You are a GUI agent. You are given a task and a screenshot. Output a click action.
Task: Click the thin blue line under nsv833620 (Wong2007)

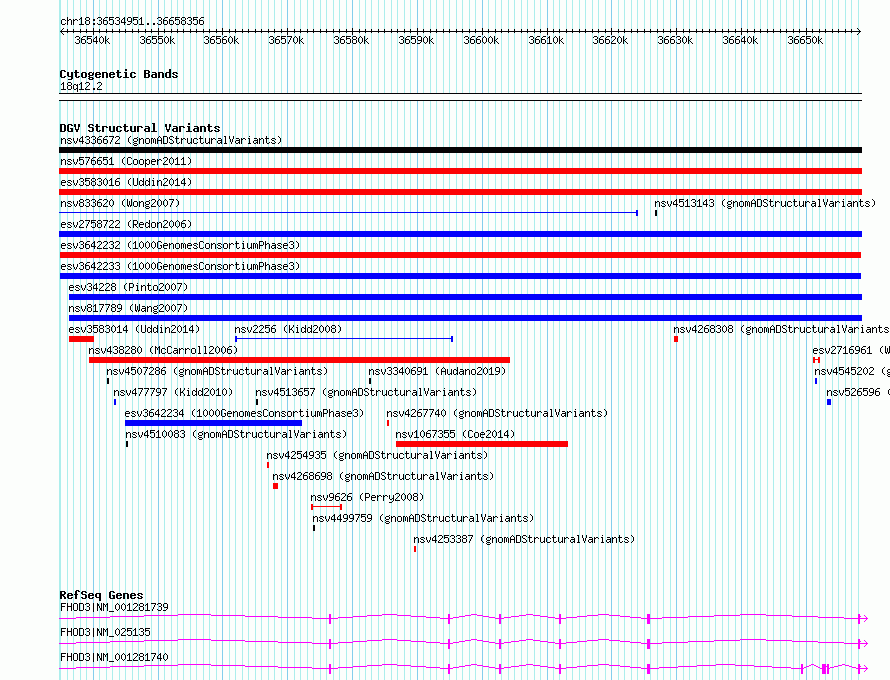[349, 213]
